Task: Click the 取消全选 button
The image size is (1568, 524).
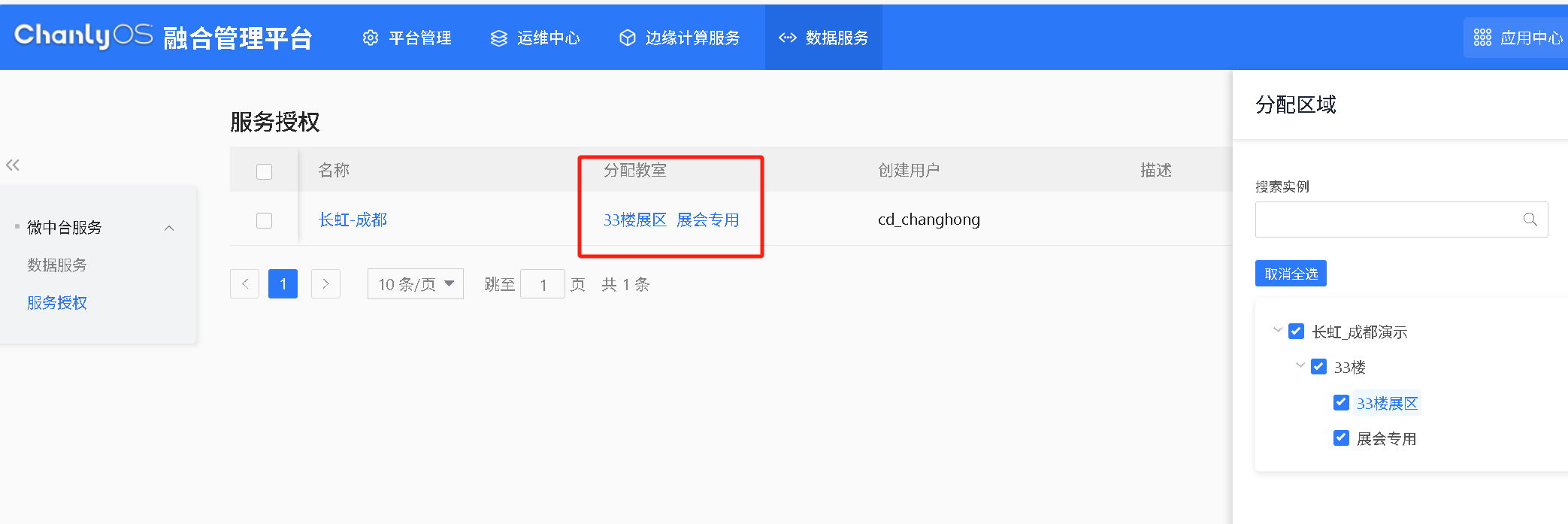Action: (1291, 274)
